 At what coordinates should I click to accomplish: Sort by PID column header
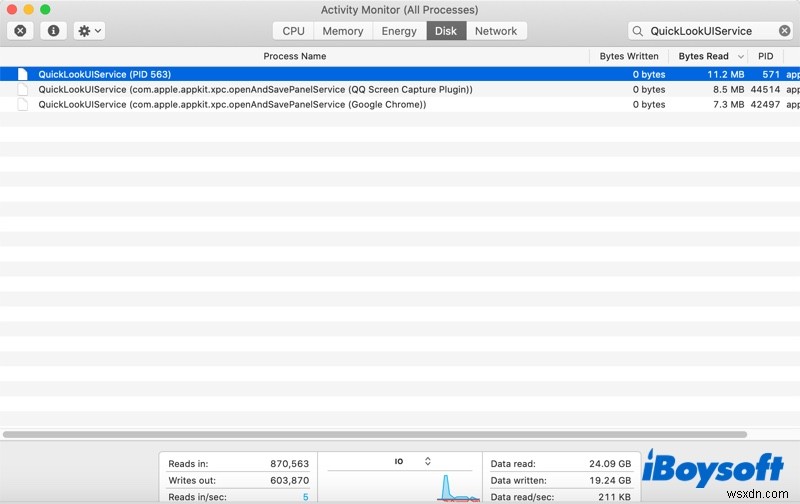point(765,56)
